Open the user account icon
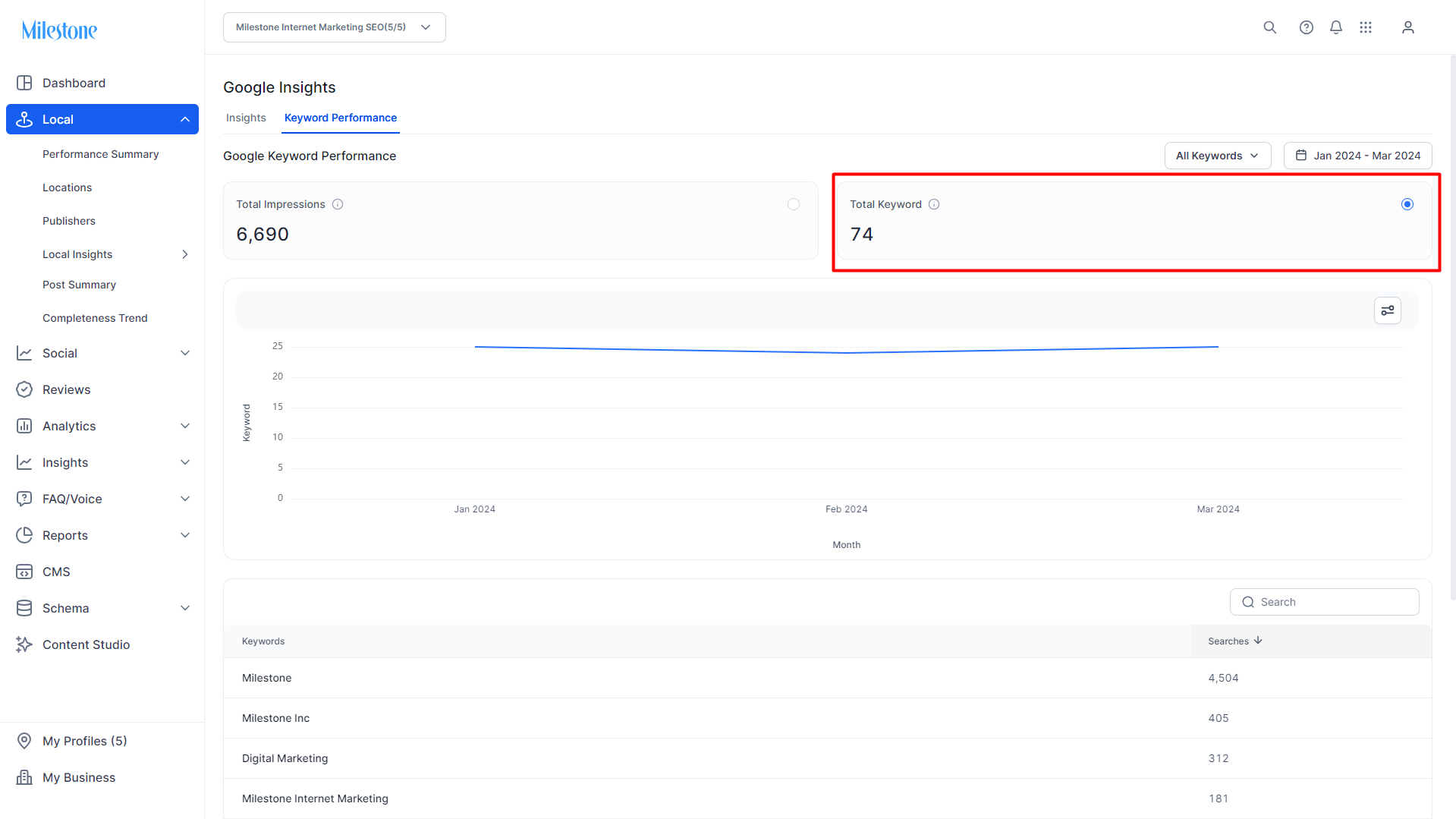The image size is (1456, 819). coord(1407,27)
